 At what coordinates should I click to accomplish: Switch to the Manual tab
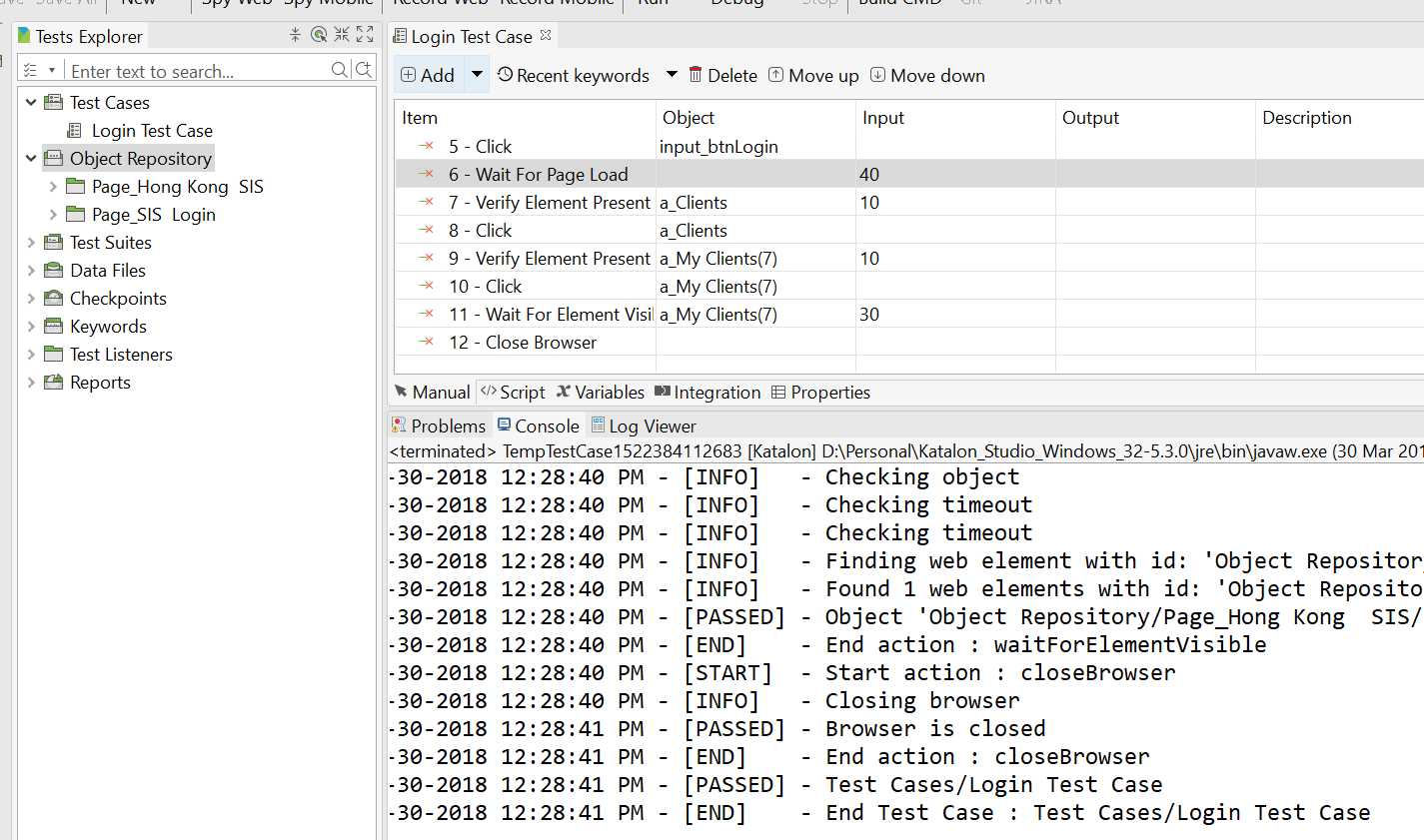point(432,392)
